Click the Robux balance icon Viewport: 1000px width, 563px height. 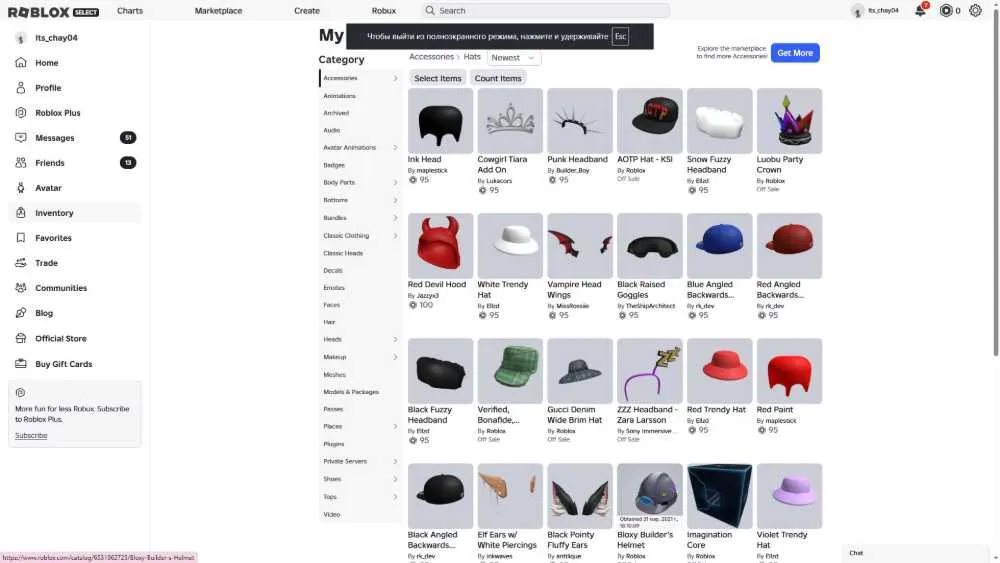pyautogui.click(x=946, y=10)
